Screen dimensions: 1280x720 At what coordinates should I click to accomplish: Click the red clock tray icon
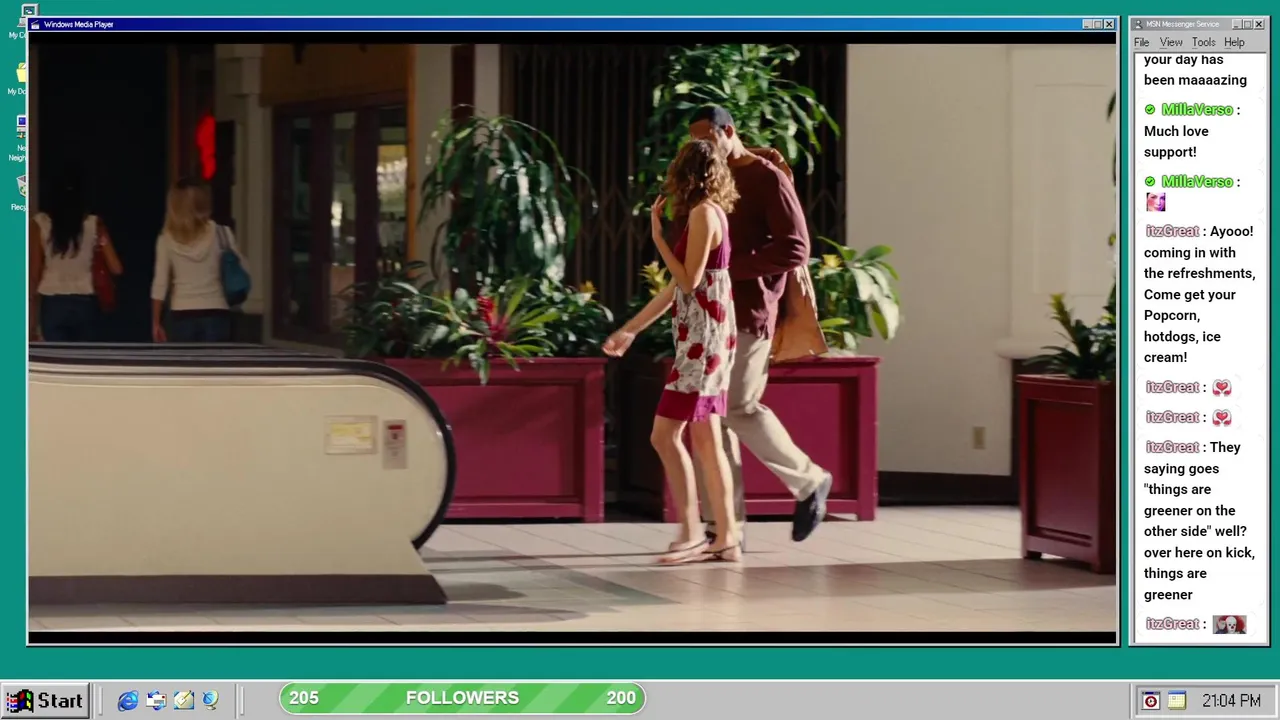point(1151,701)
